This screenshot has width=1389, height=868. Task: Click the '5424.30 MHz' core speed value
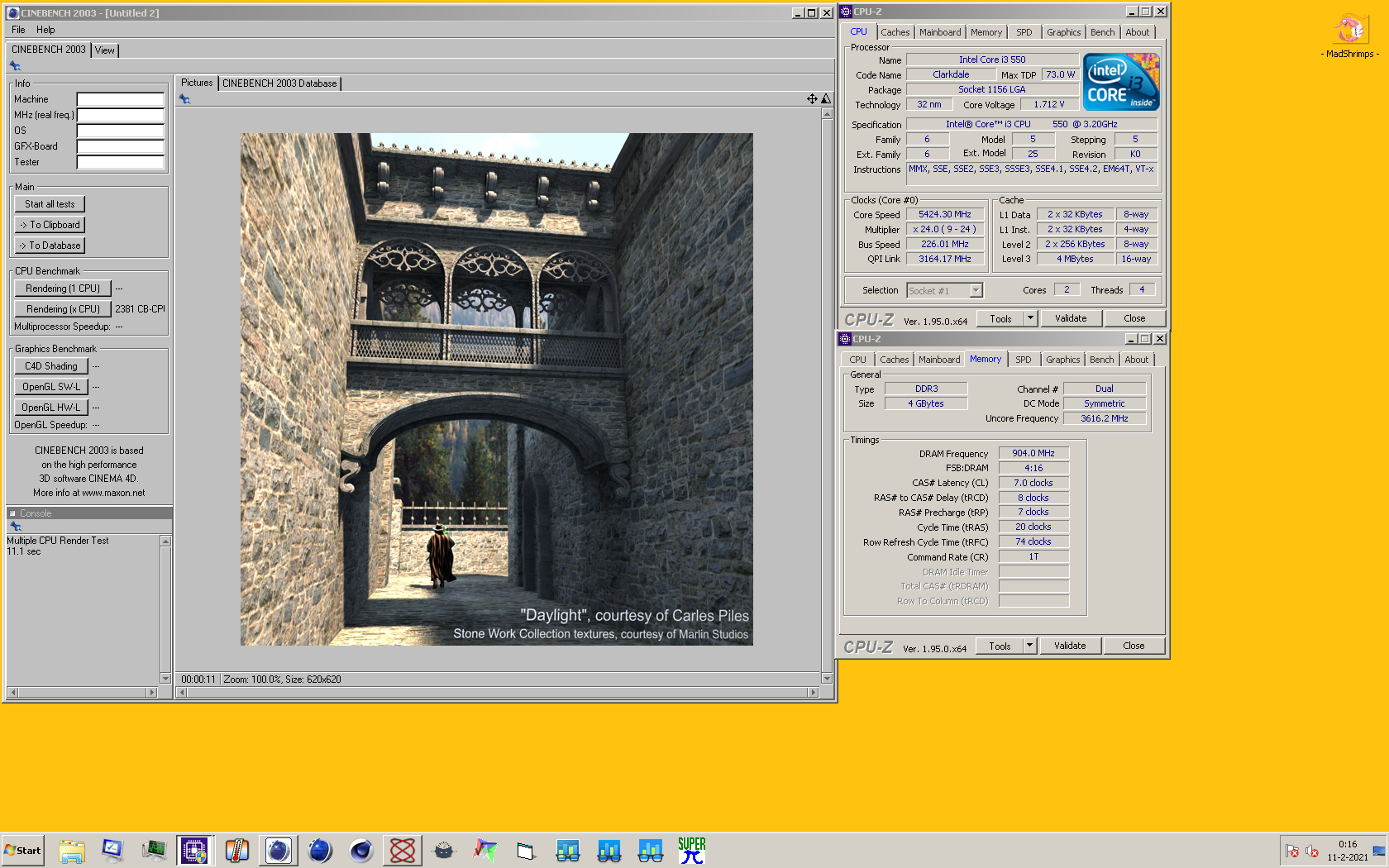point(945,214)
